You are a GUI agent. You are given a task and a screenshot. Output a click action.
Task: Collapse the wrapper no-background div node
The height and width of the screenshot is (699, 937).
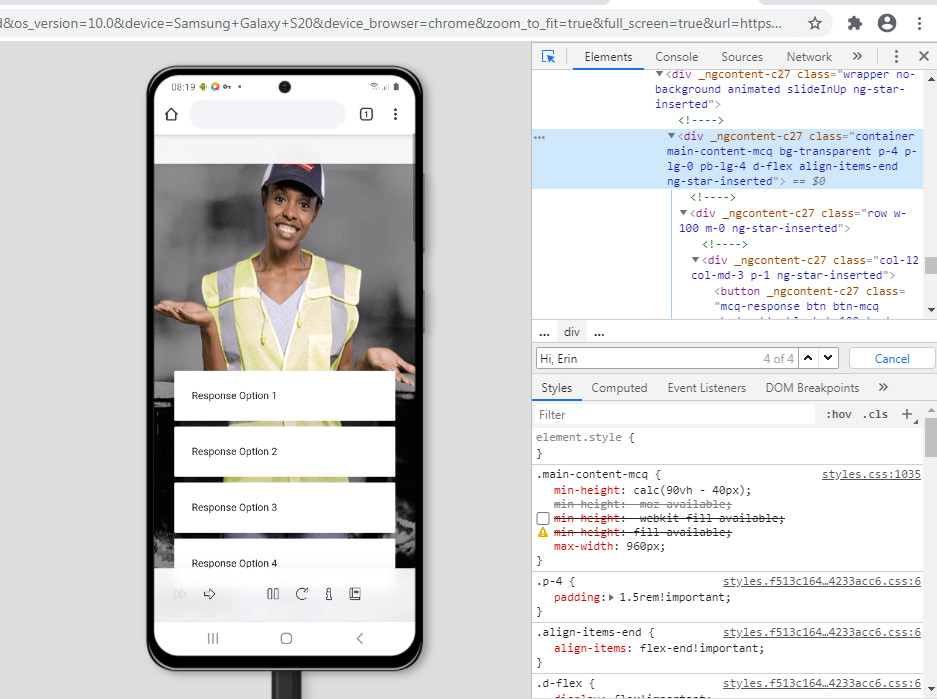659,74
